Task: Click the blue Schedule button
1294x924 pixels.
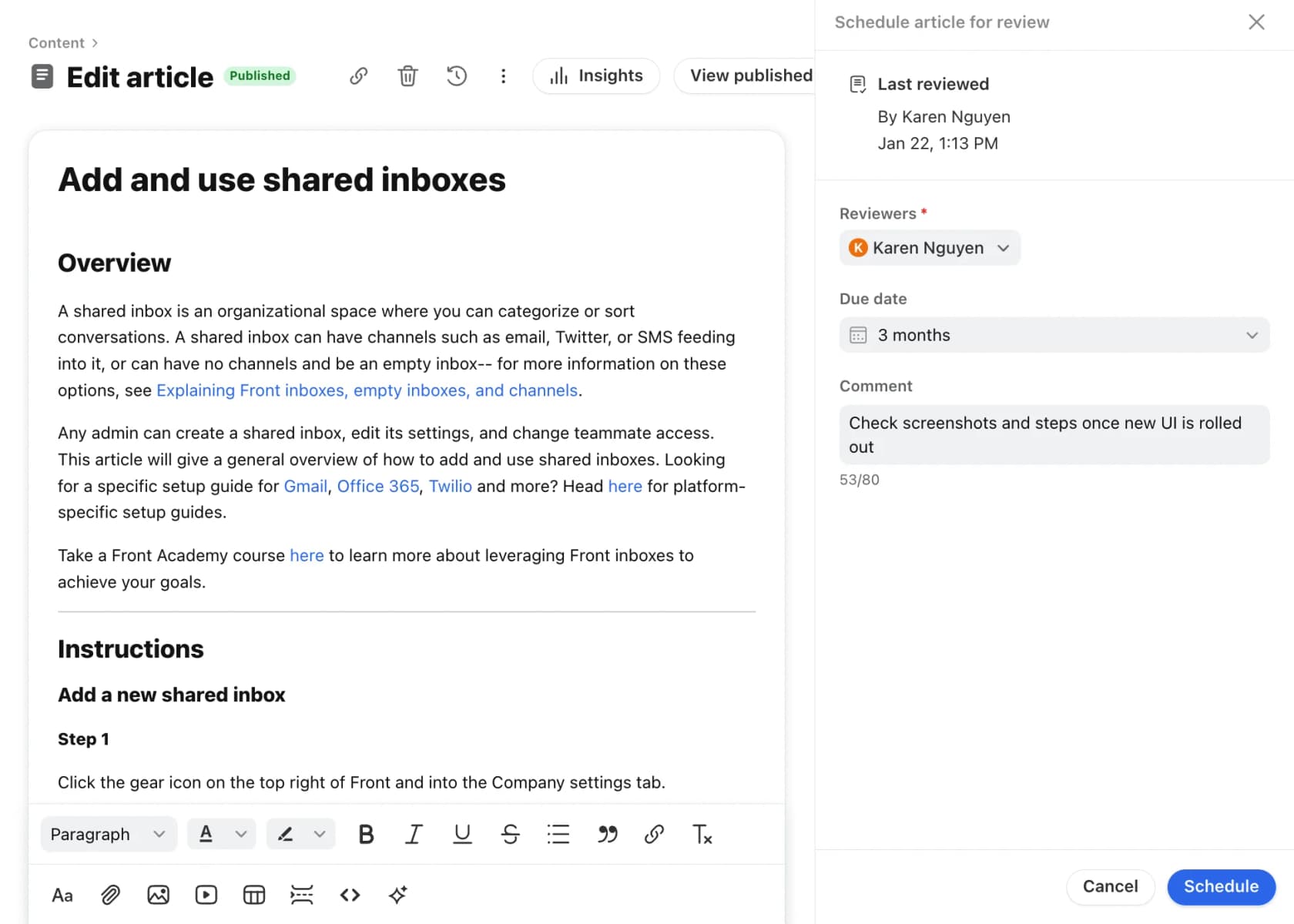Action: (x=1221, y=887)
